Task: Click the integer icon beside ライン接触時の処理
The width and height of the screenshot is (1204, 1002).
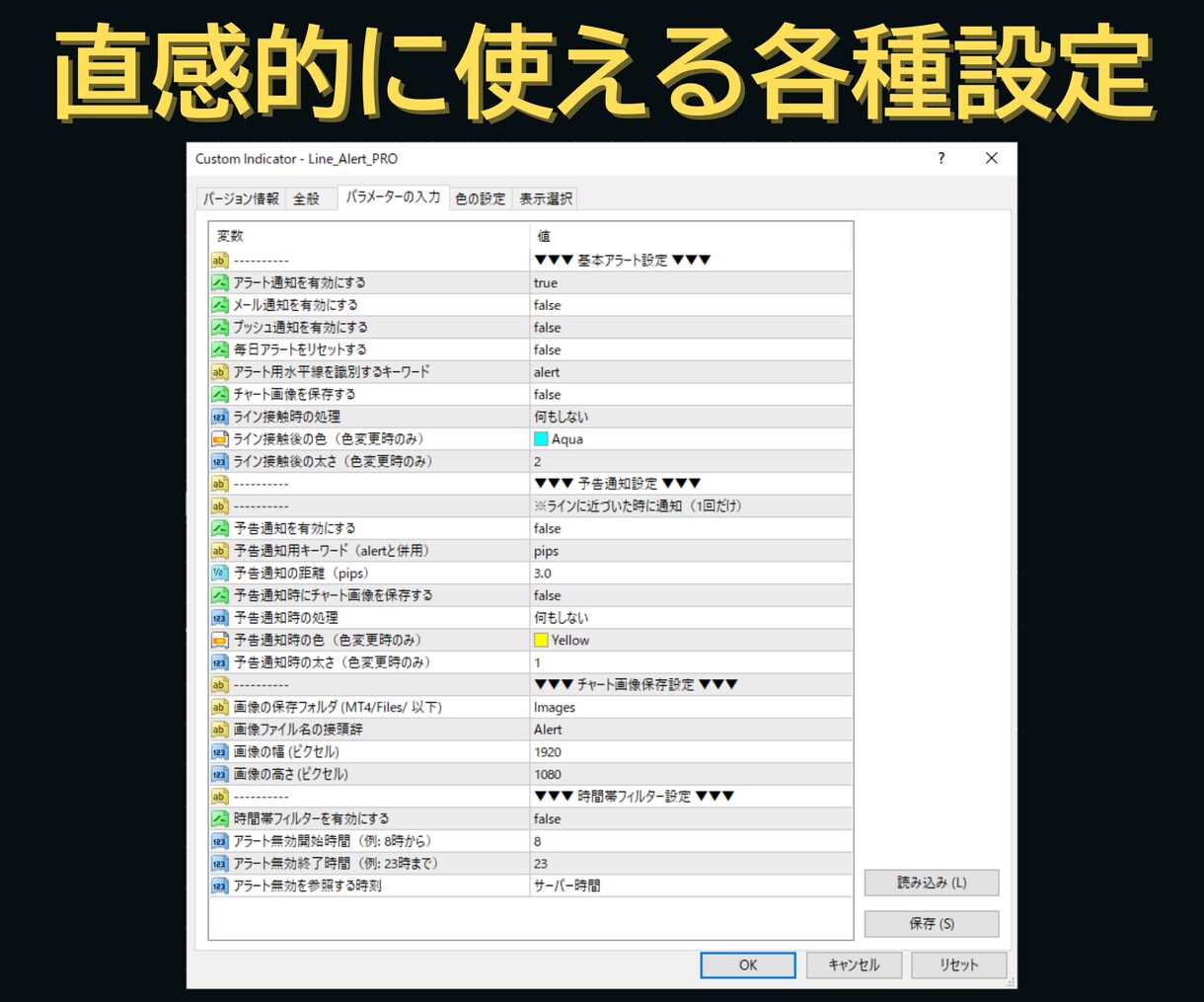Action: tap(220, 417)
